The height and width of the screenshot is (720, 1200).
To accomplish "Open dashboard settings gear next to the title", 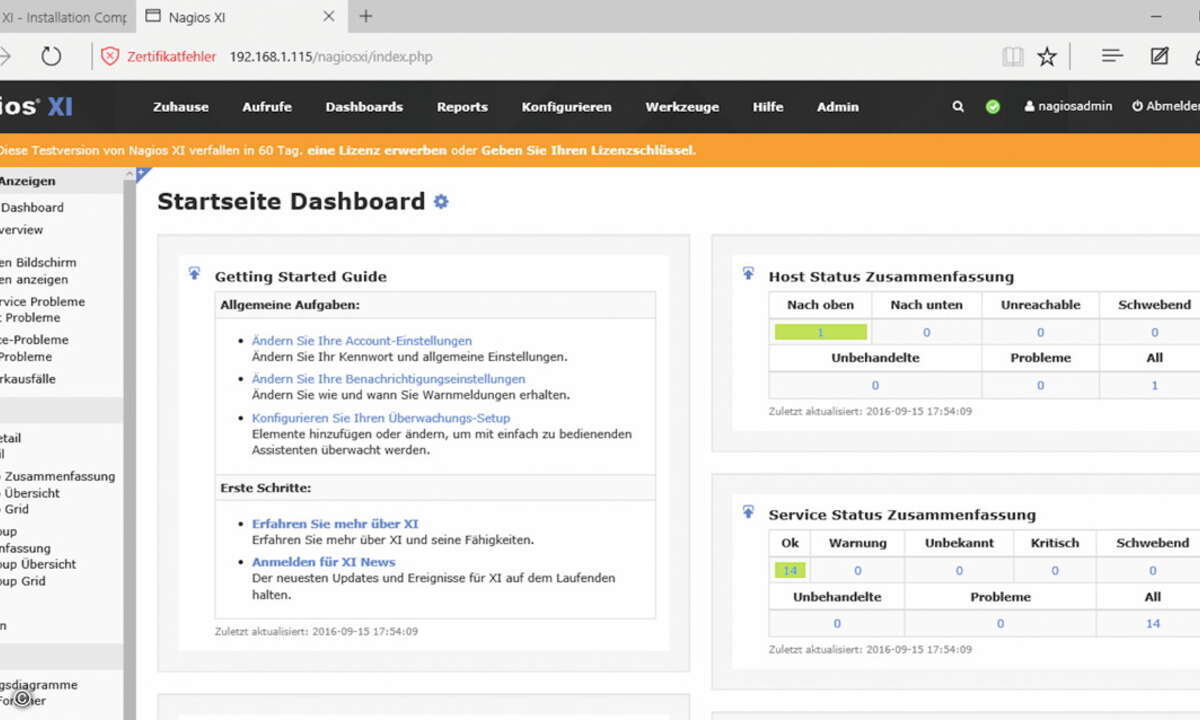I will point(441,202).
